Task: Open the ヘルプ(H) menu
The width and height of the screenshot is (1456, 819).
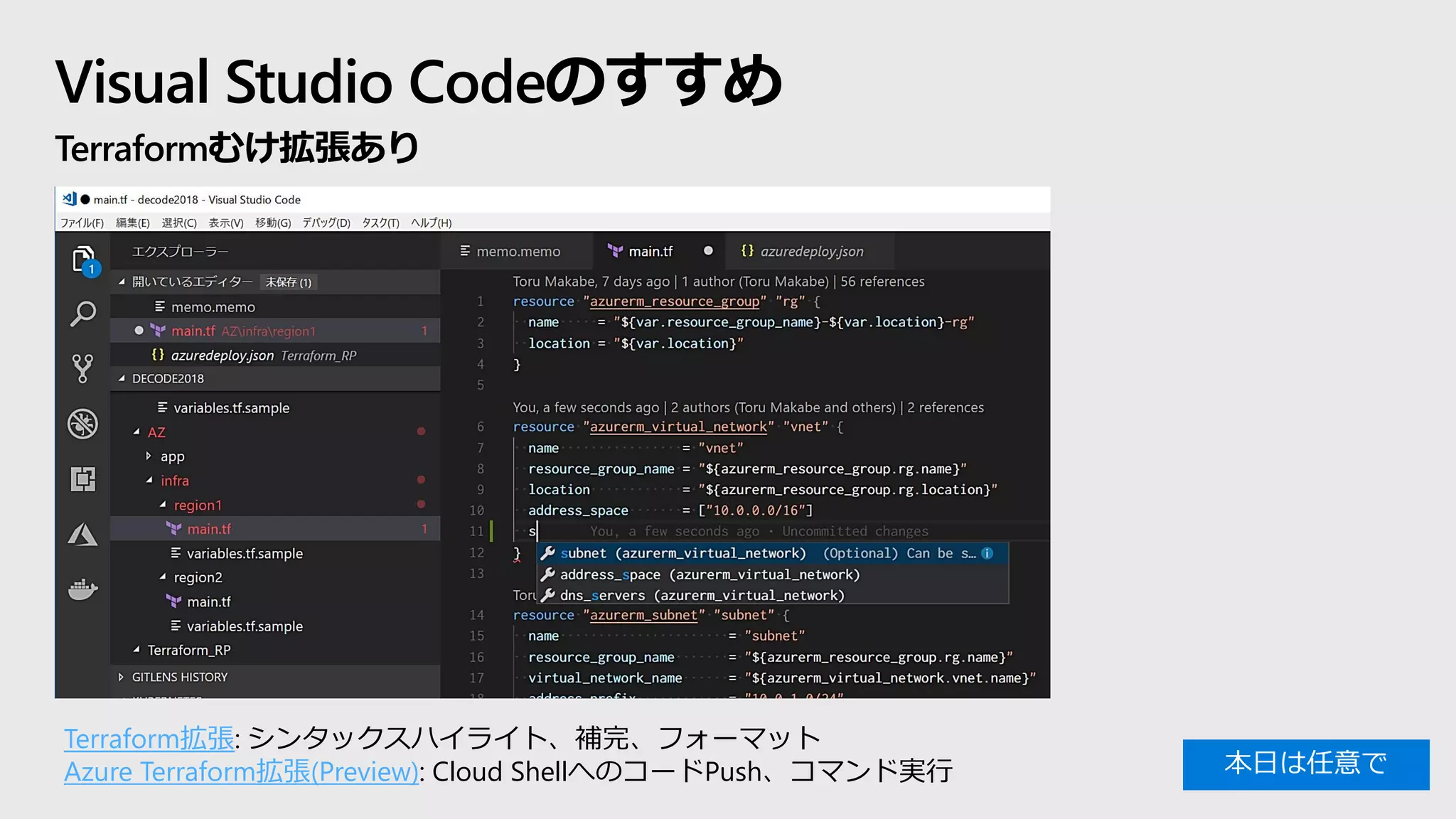Action: tap(431, 223)
